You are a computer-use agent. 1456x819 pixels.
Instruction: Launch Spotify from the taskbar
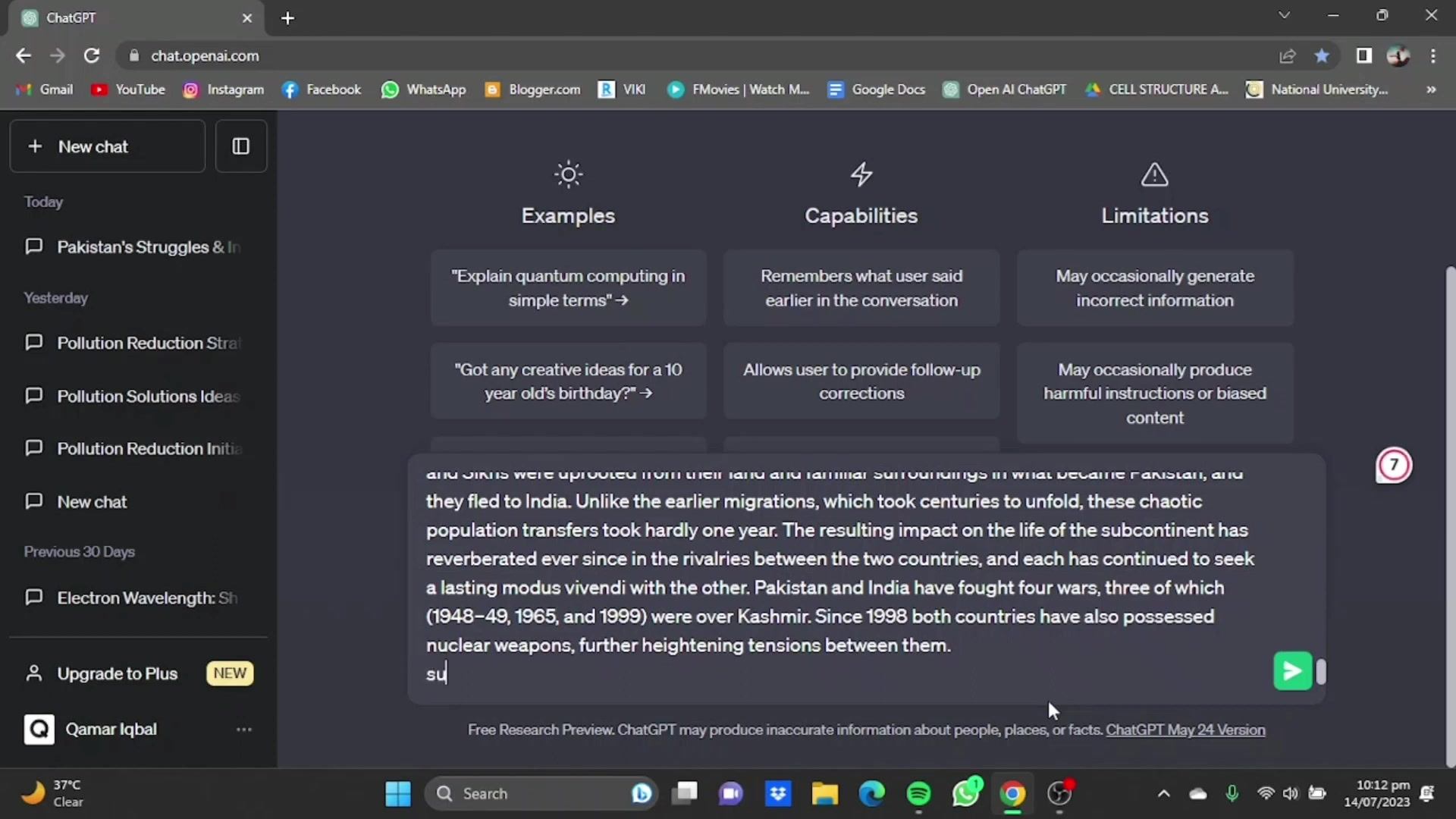point(918,793)
